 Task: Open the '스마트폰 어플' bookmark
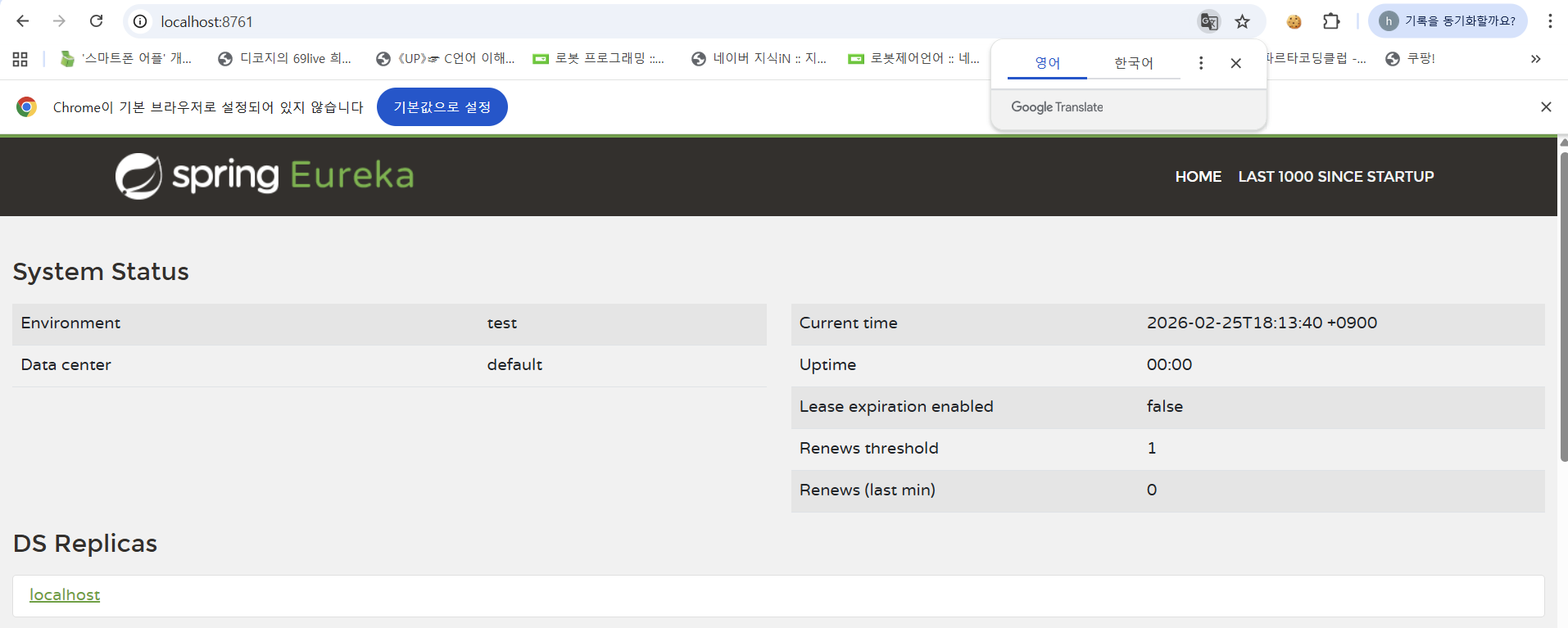click(125, 59)
